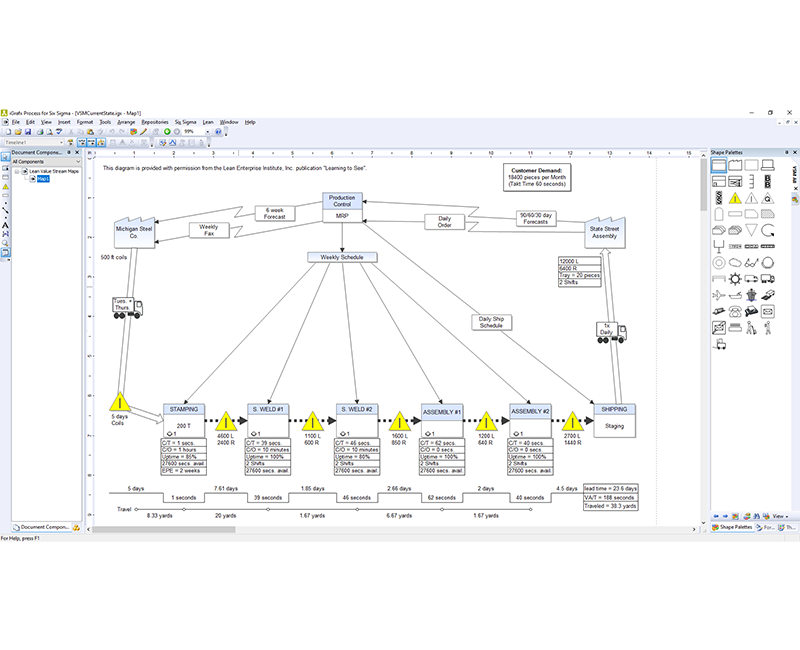
Task: Select the telephone shape in the Shape Palettes
Action: point(733,312)
